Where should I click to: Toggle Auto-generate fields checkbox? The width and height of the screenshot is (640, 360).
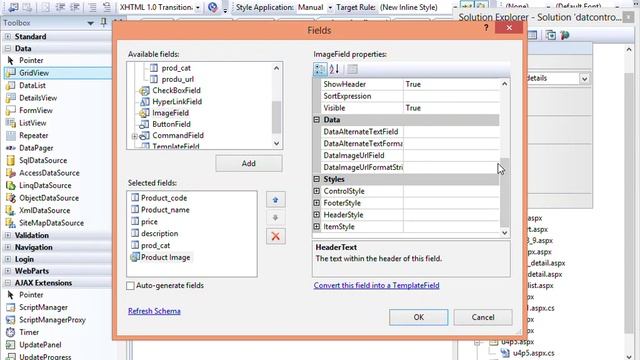pos(130,286)
